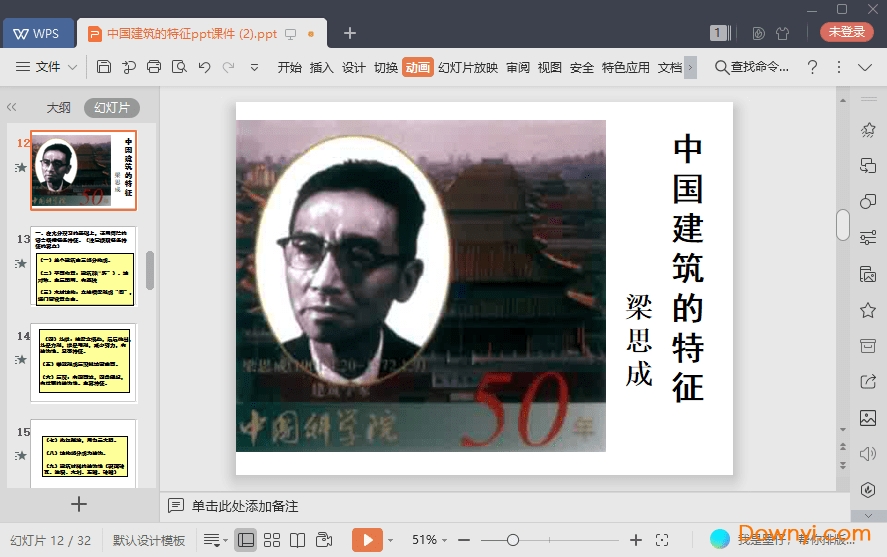The width and height of the screenshot is (887, 557).
Task: Click the zoom slider handle
Action: click(x=513, y=540)
